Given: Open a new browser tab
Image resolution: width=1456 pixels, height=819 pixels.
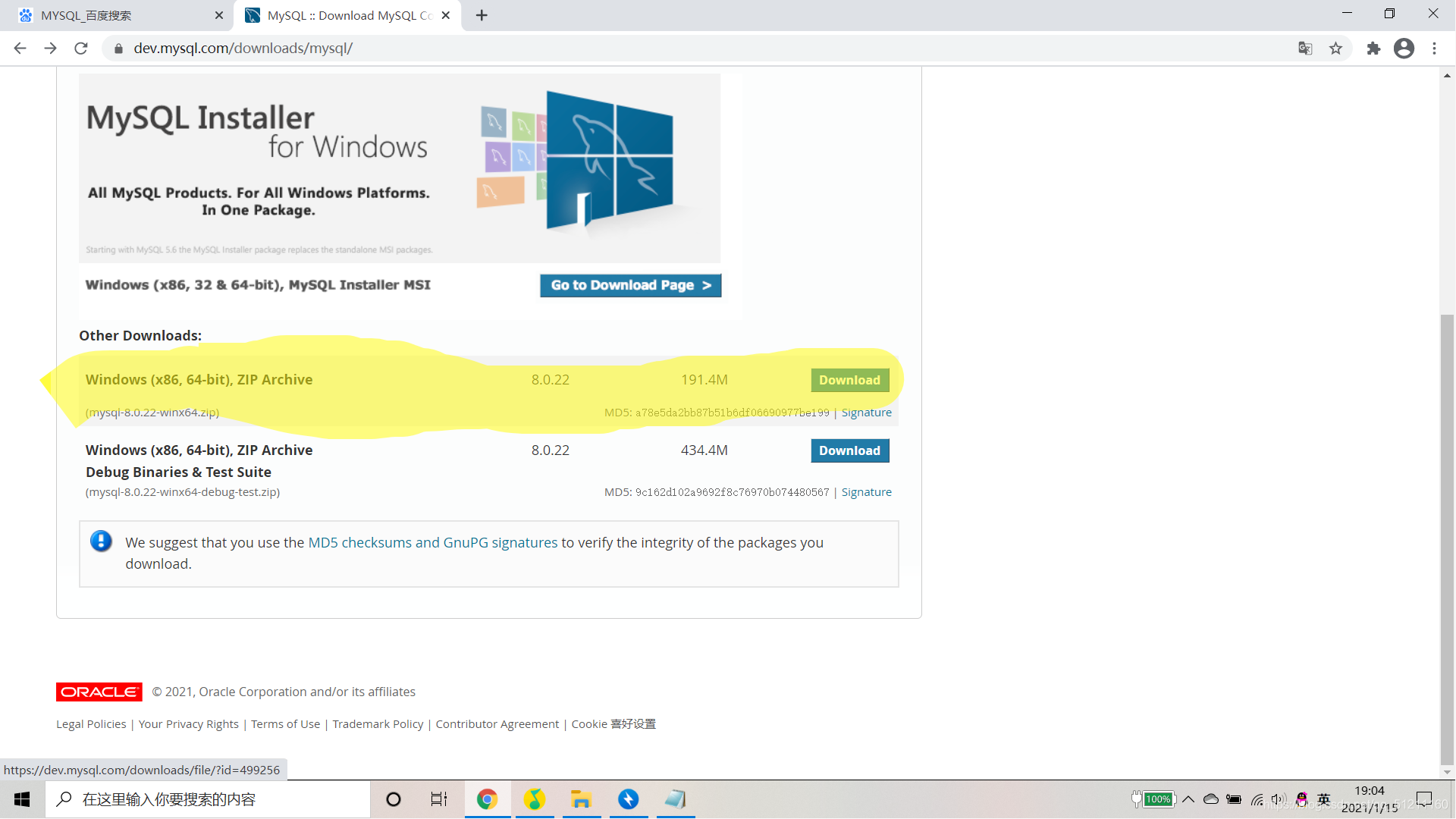Looking at the screenshot, I should click(x=482, y=15).
